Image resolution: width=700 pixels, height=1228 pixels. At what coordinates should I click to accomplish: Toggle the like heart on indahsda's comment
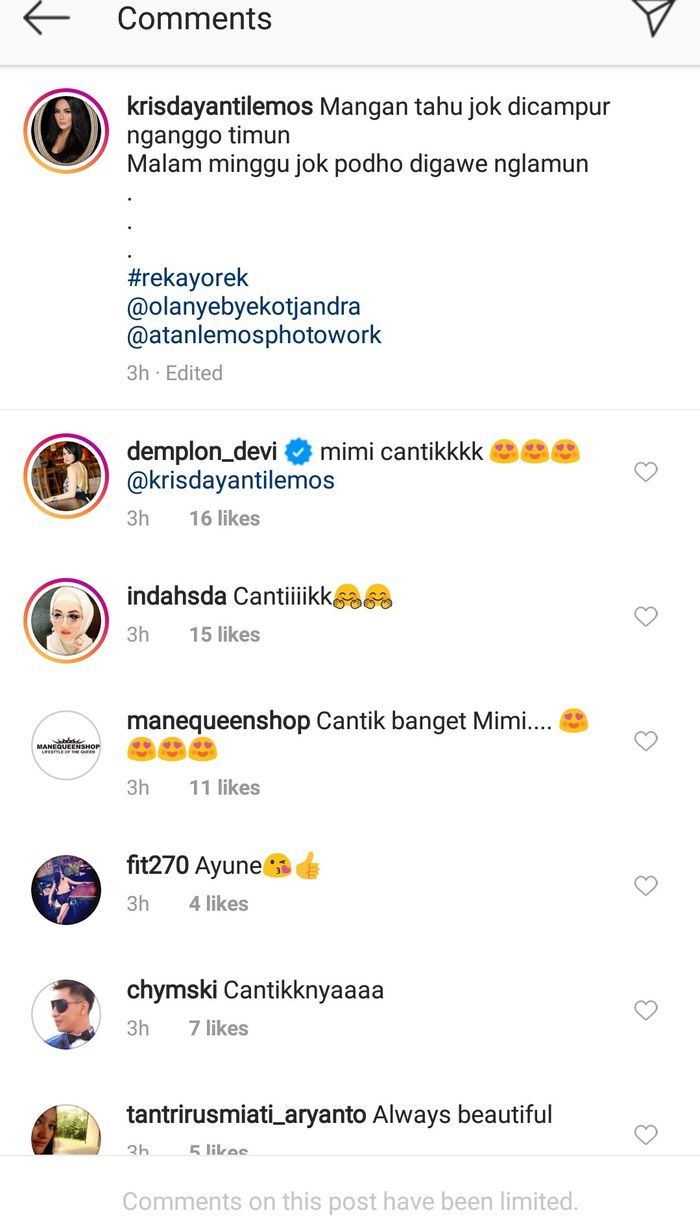[646, 615]
